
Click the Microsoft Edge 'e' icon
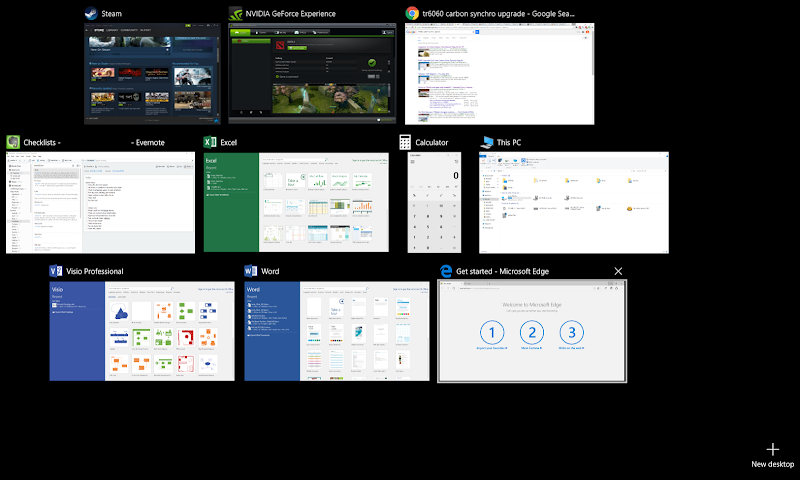445,271
